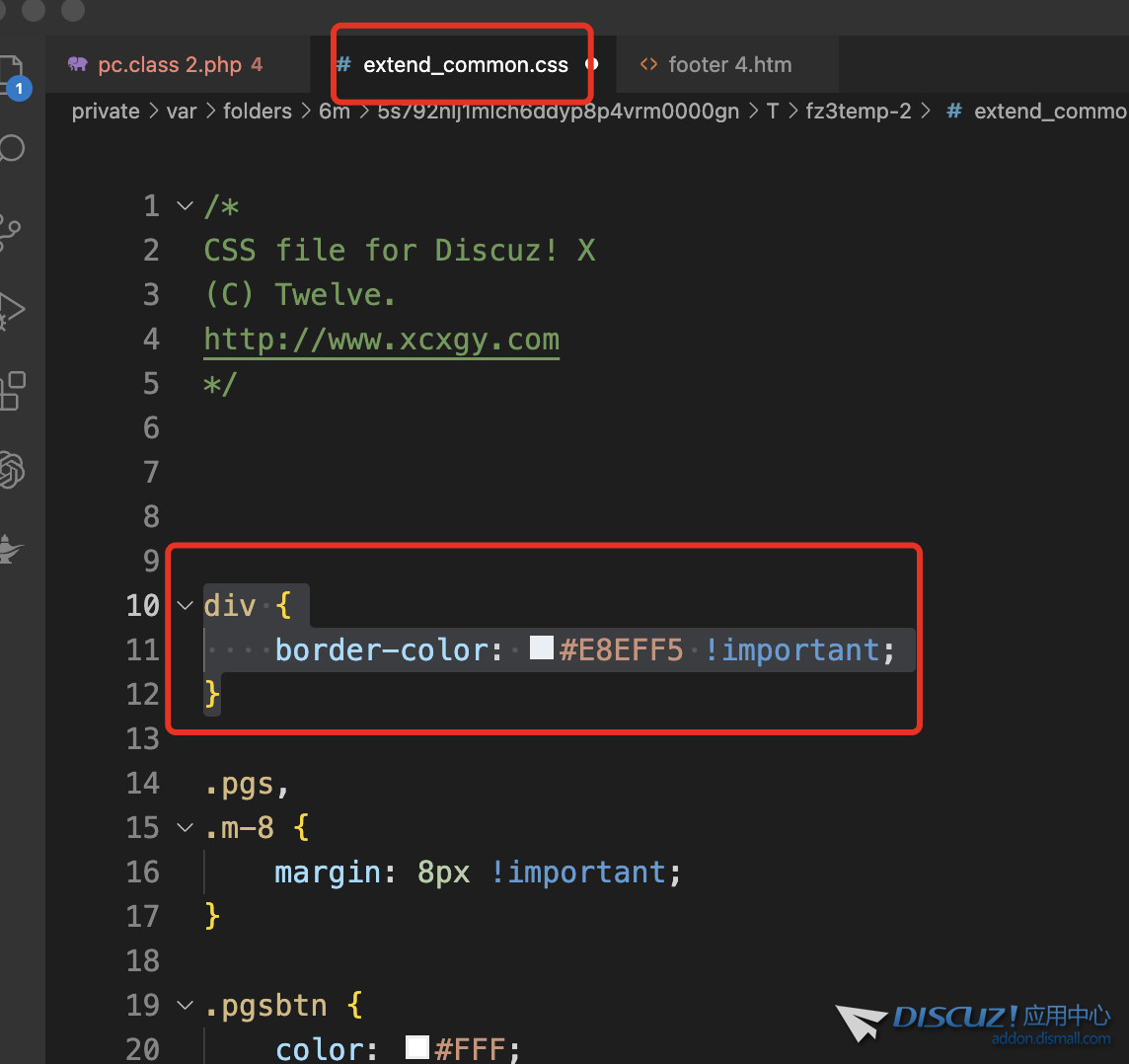Open the Source Control view
Image resolution: width=1129 pixels, height=1064 pixels.
(x=10, y=230)
